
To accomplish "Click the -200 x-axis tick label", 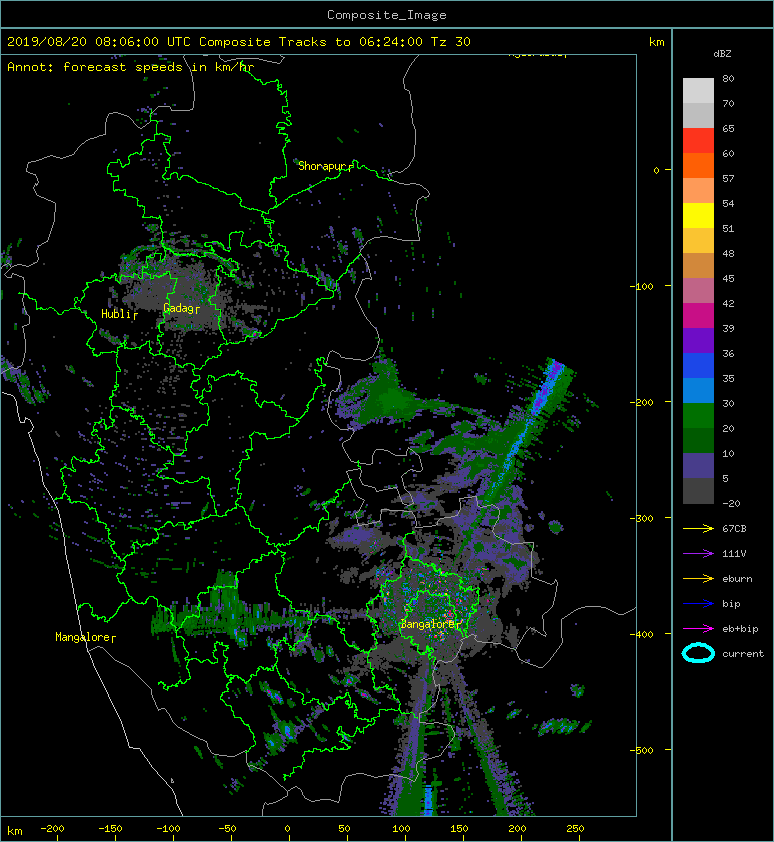I will pyautogui.click(x=53, y=829).
